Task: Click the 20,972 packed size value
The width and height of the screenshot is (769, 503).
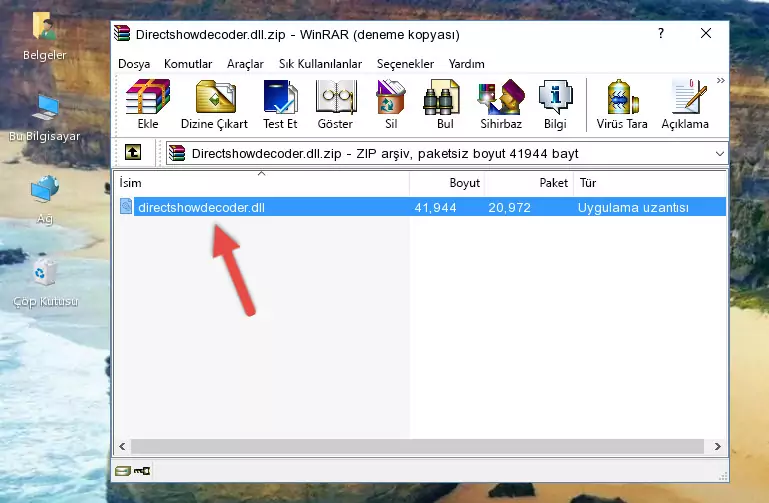Action: [510, 208]
